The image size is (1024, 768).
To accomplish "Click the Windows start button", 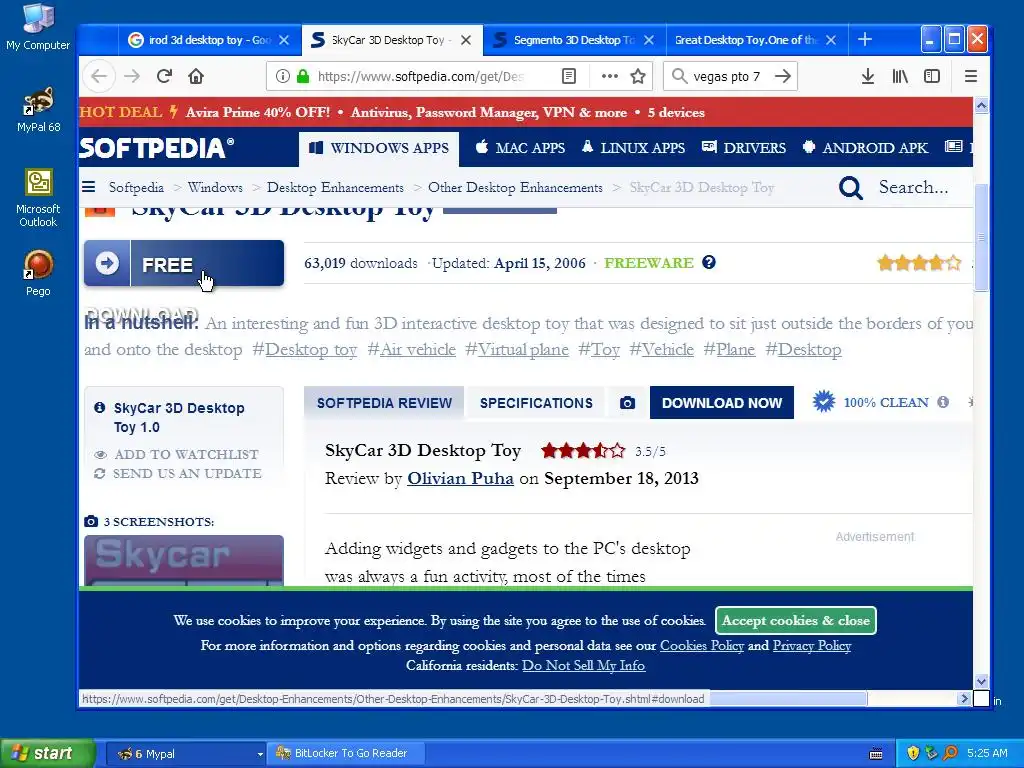I will (x=47, y=754).
